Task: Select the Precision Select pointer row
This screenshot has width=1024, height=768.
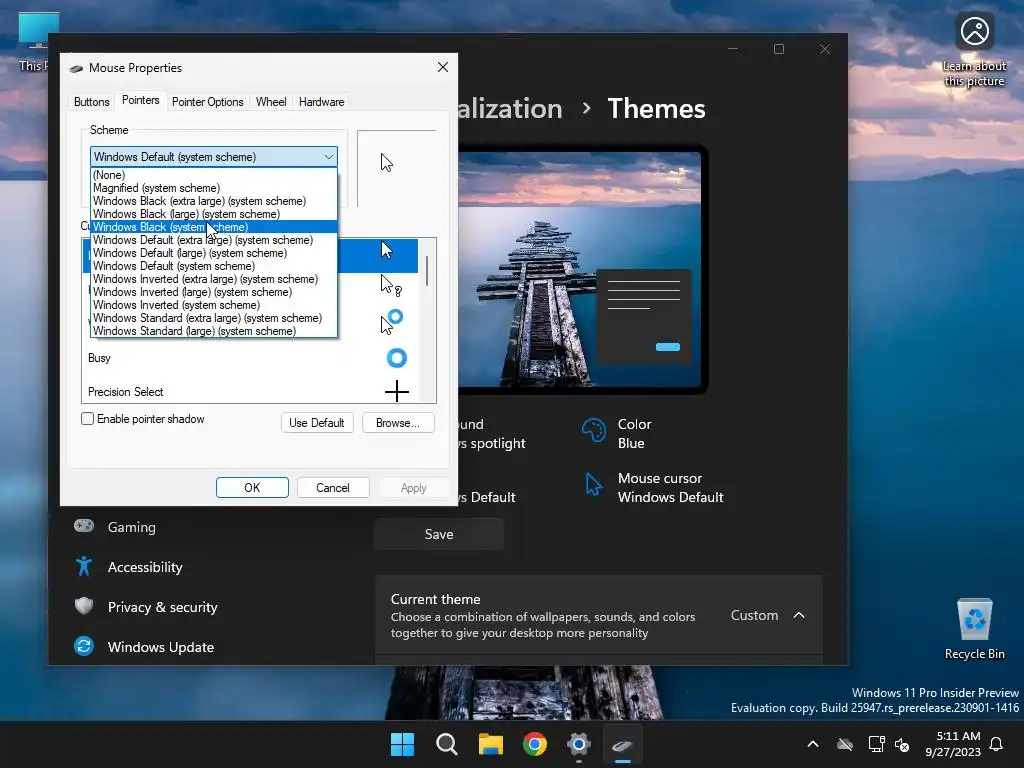Action: [250, 391]
